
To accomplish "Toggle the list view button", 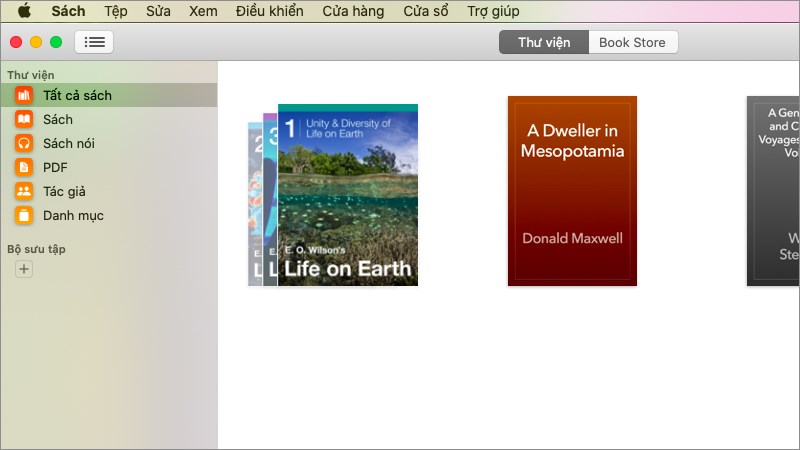I will (94, 42).
